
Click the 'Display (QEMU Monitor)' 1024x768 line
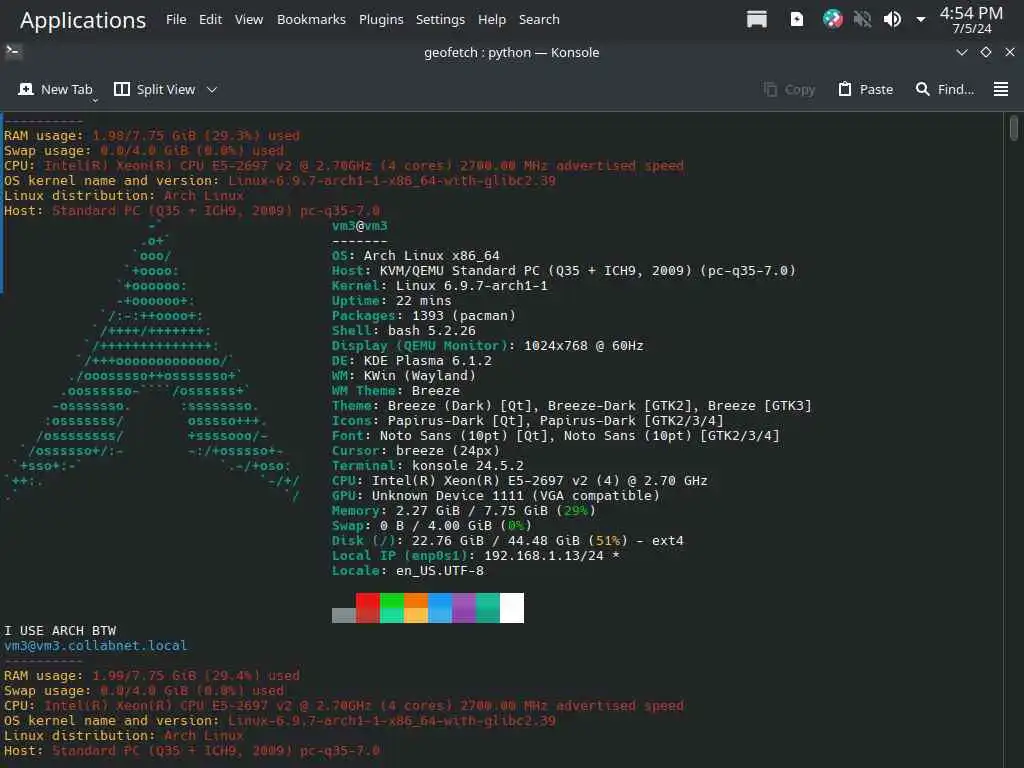(487, 345)
